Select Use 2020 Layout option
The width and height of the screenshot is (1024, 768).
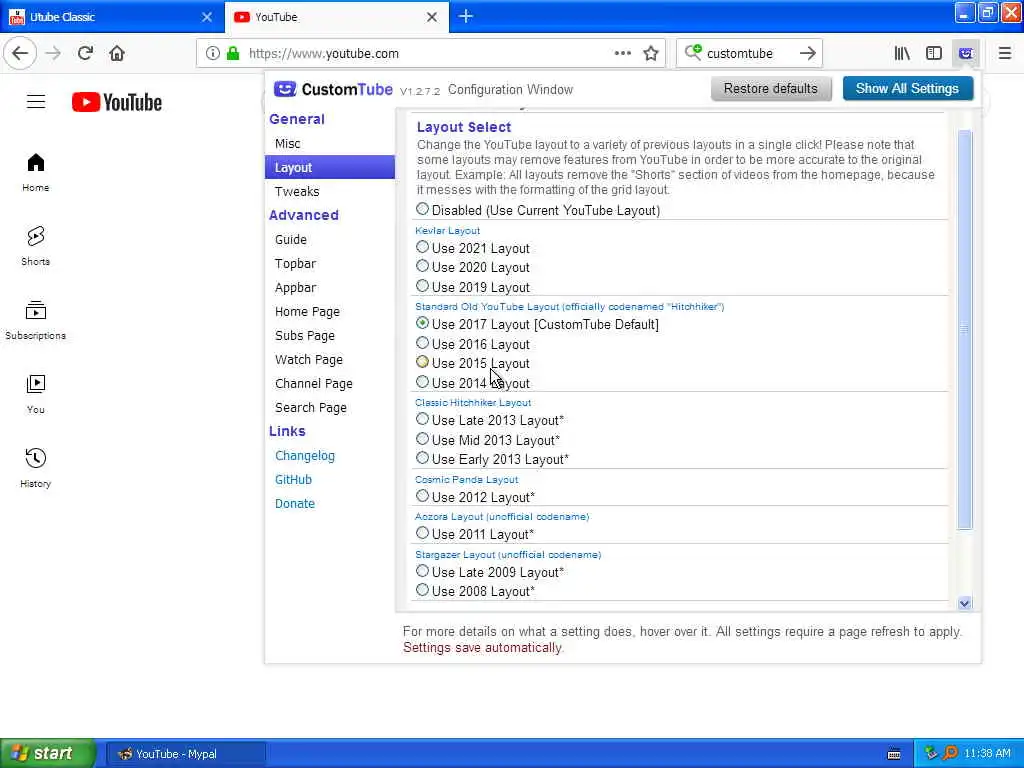tap(423, 266)
